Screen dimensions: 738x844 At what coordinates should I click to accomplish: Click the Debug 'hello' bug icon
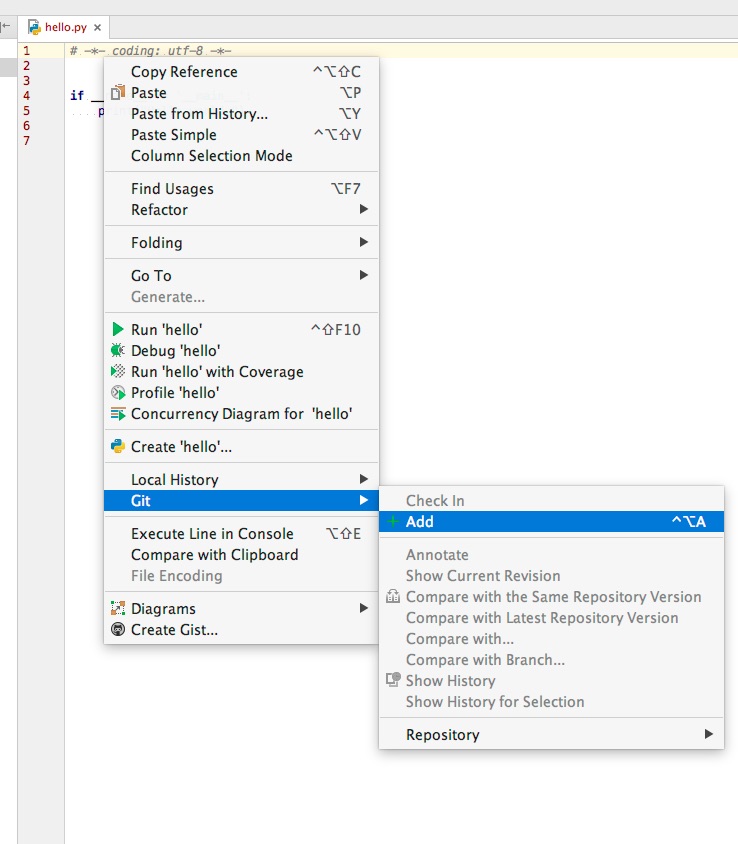(x=118, y=350)
